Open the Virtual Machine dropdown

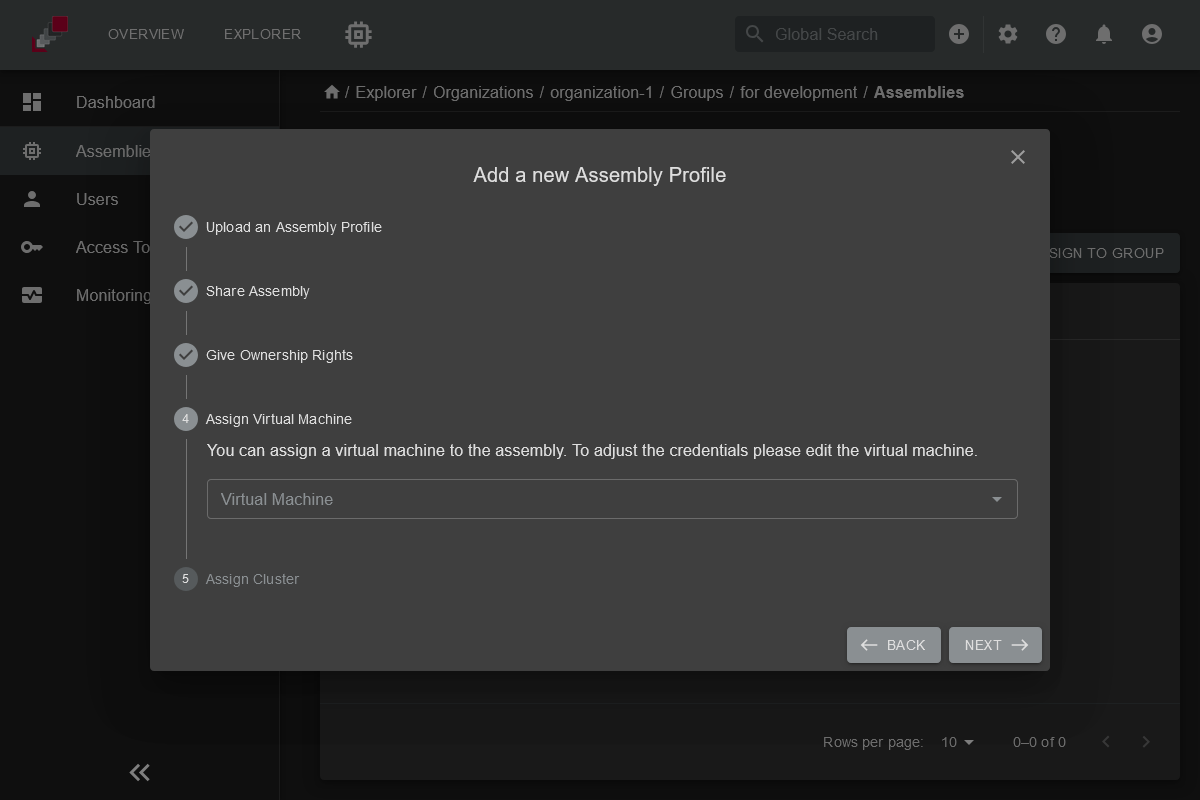[x=612, y=499]
